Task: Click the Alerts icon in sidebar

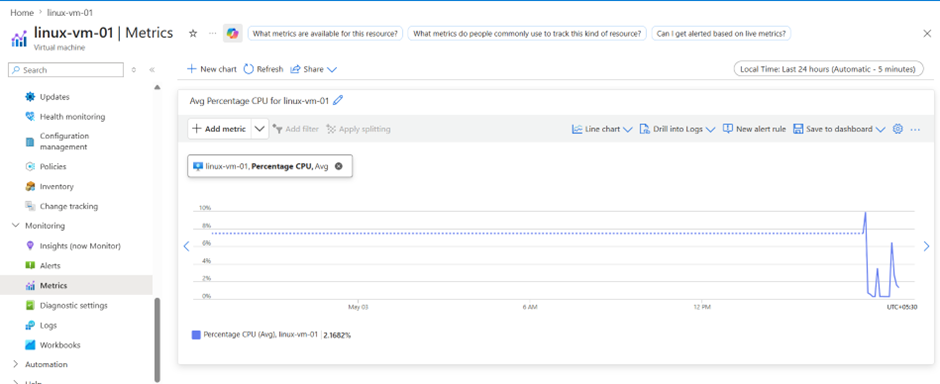Action: 30,265
